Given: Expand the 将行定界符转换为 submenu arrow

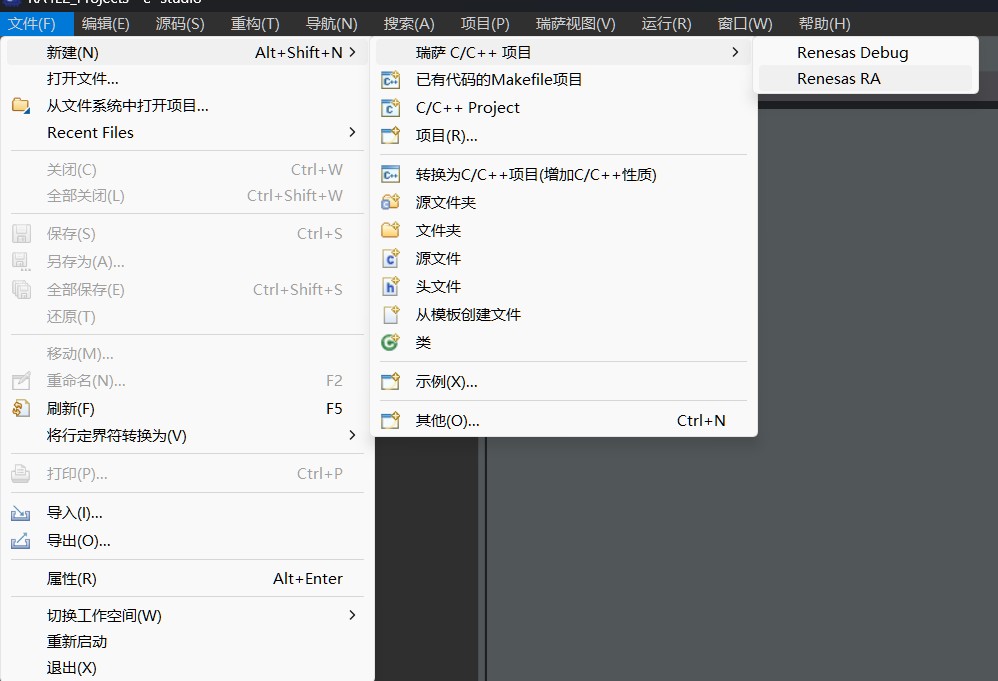Looking at the screenshot, I should click(352, 435).
